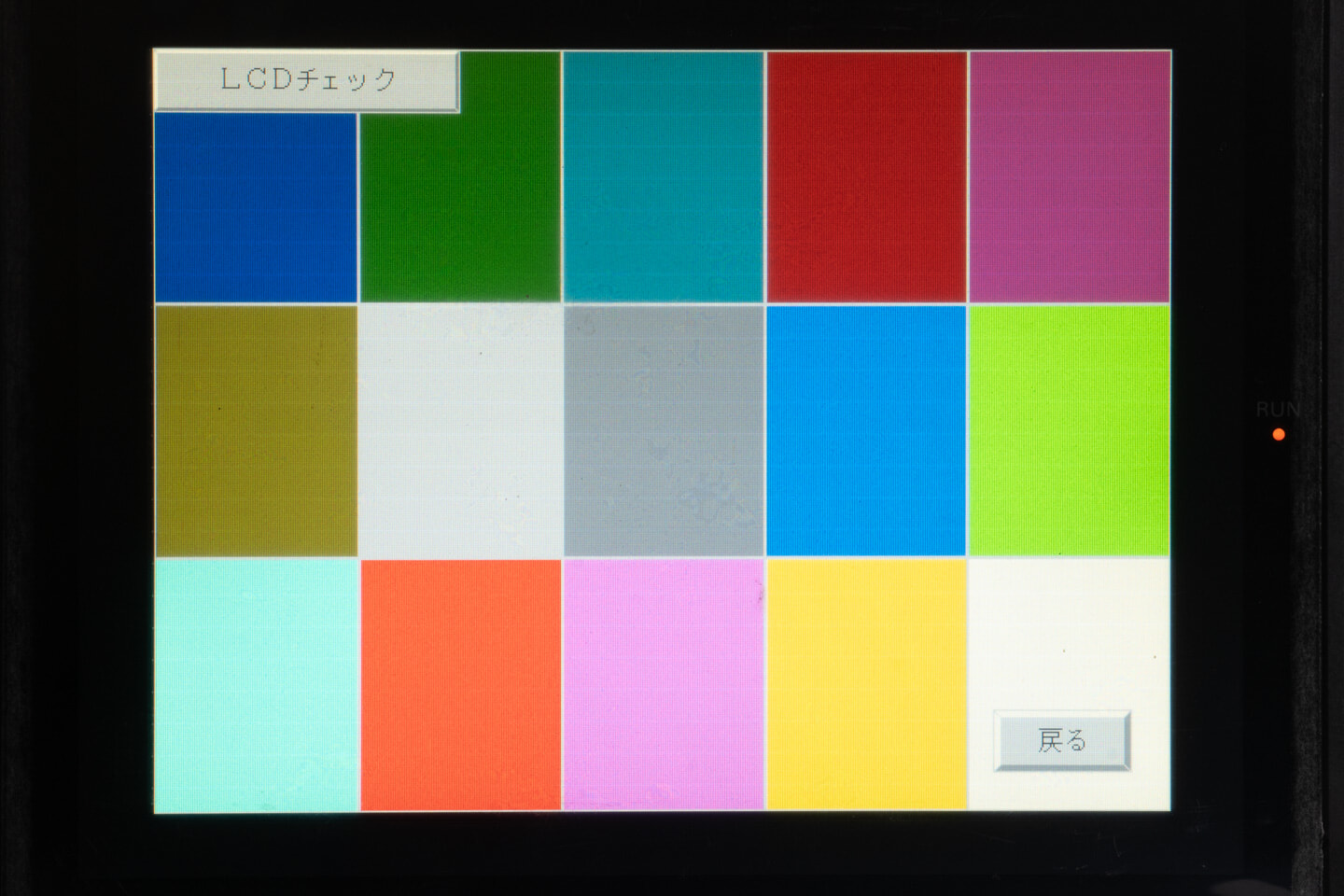Screen dimensions: 1344x896
Task: Tap the black bezel below the display
Action: pos(663,854)
